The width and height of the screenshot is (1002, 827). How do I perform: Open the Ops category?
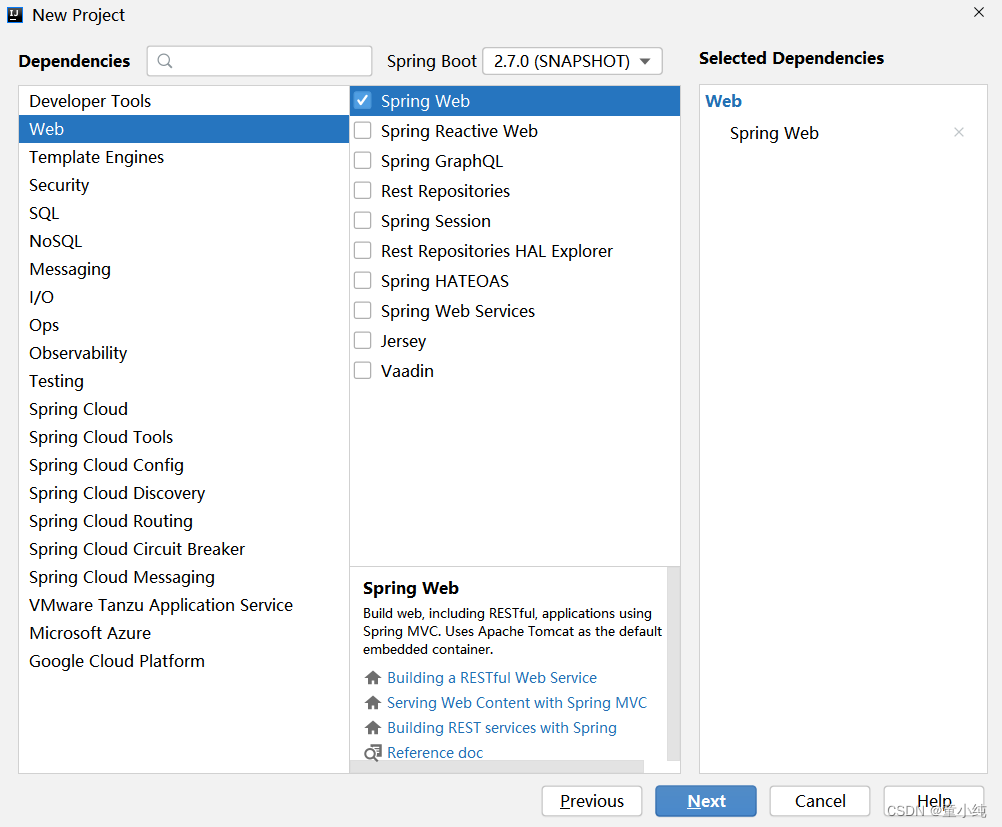coord(184,325)
